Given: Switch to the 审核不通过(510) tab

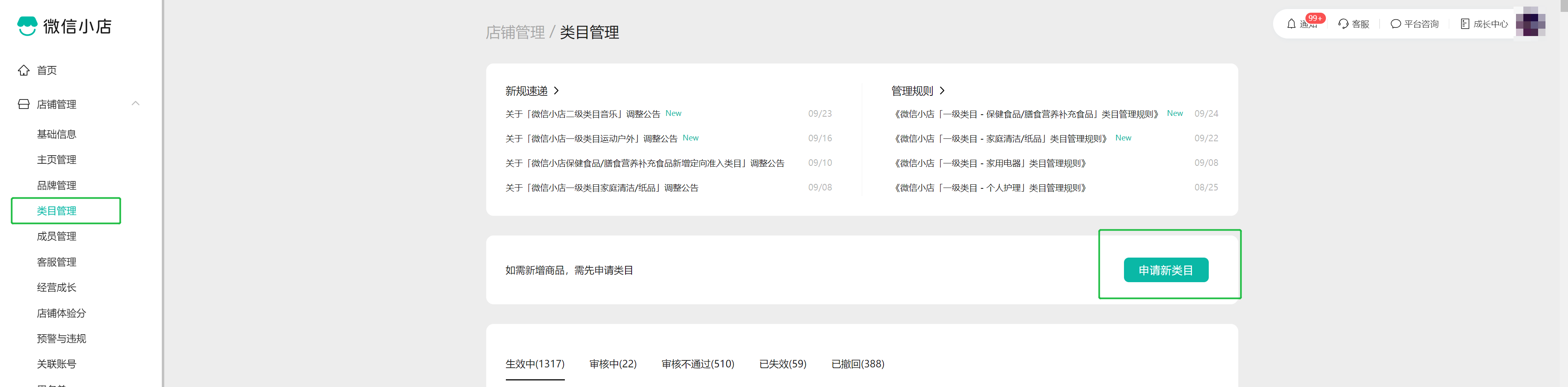Looking at the screenshot, I should coord(698,364).
